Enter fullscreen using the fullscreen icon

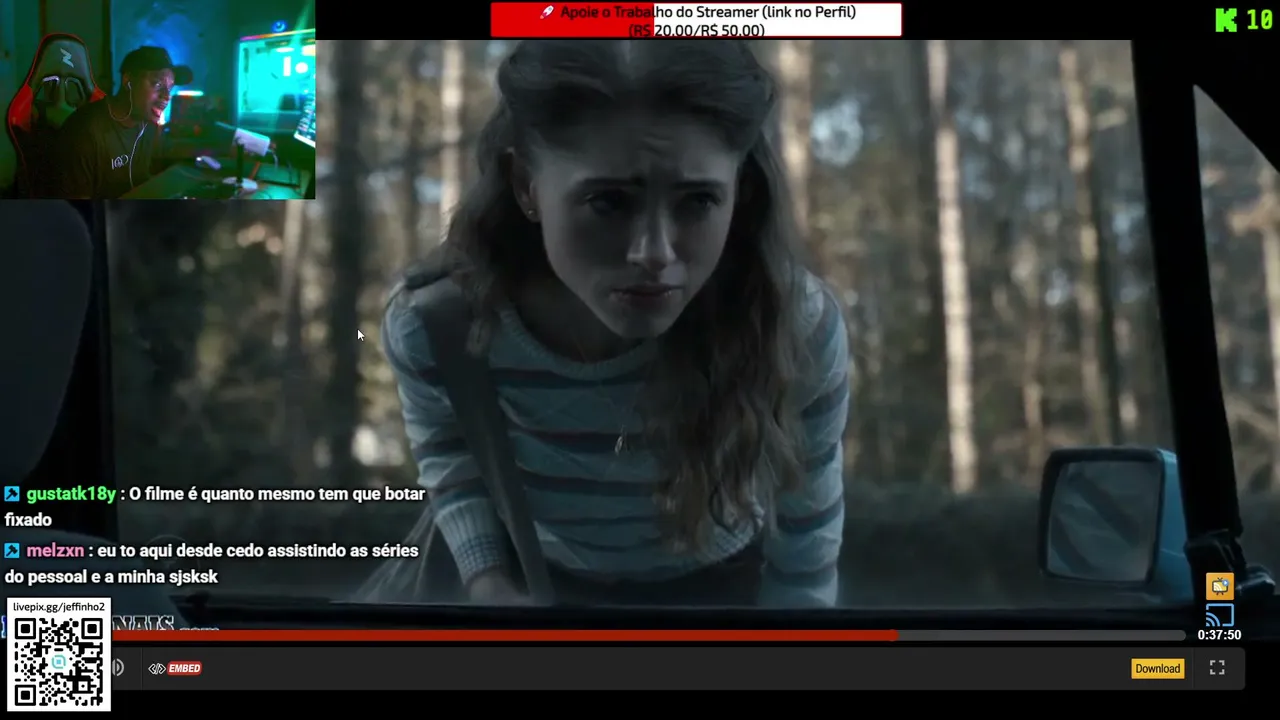coord(1217,668)
